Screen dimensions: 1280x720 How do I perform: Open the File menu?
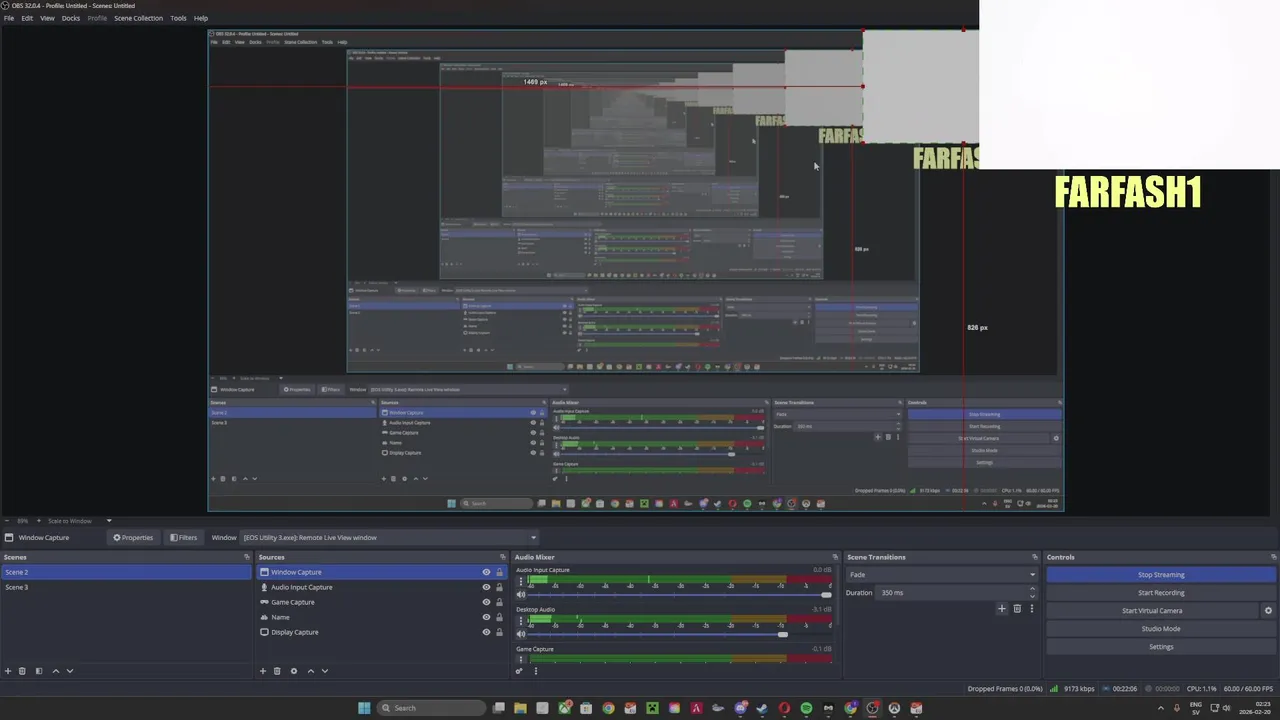coord(9,18)
